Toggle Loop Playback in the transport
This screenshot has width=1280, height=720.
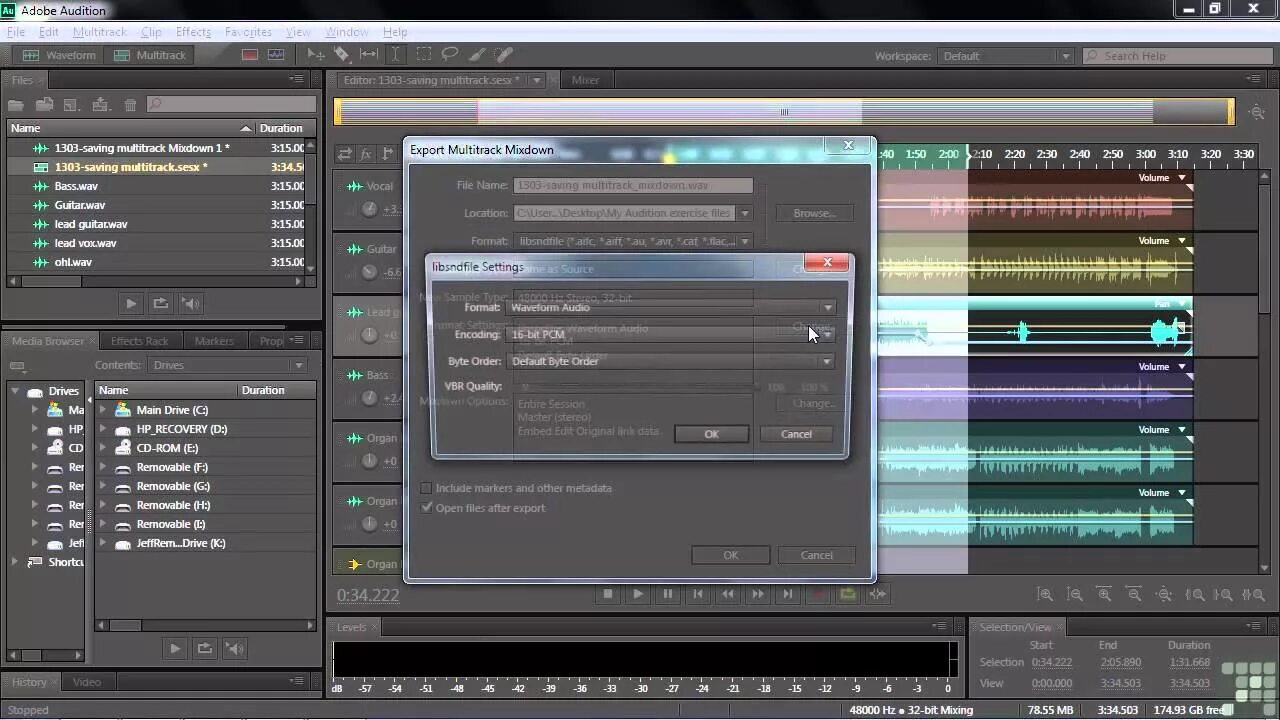847,594
